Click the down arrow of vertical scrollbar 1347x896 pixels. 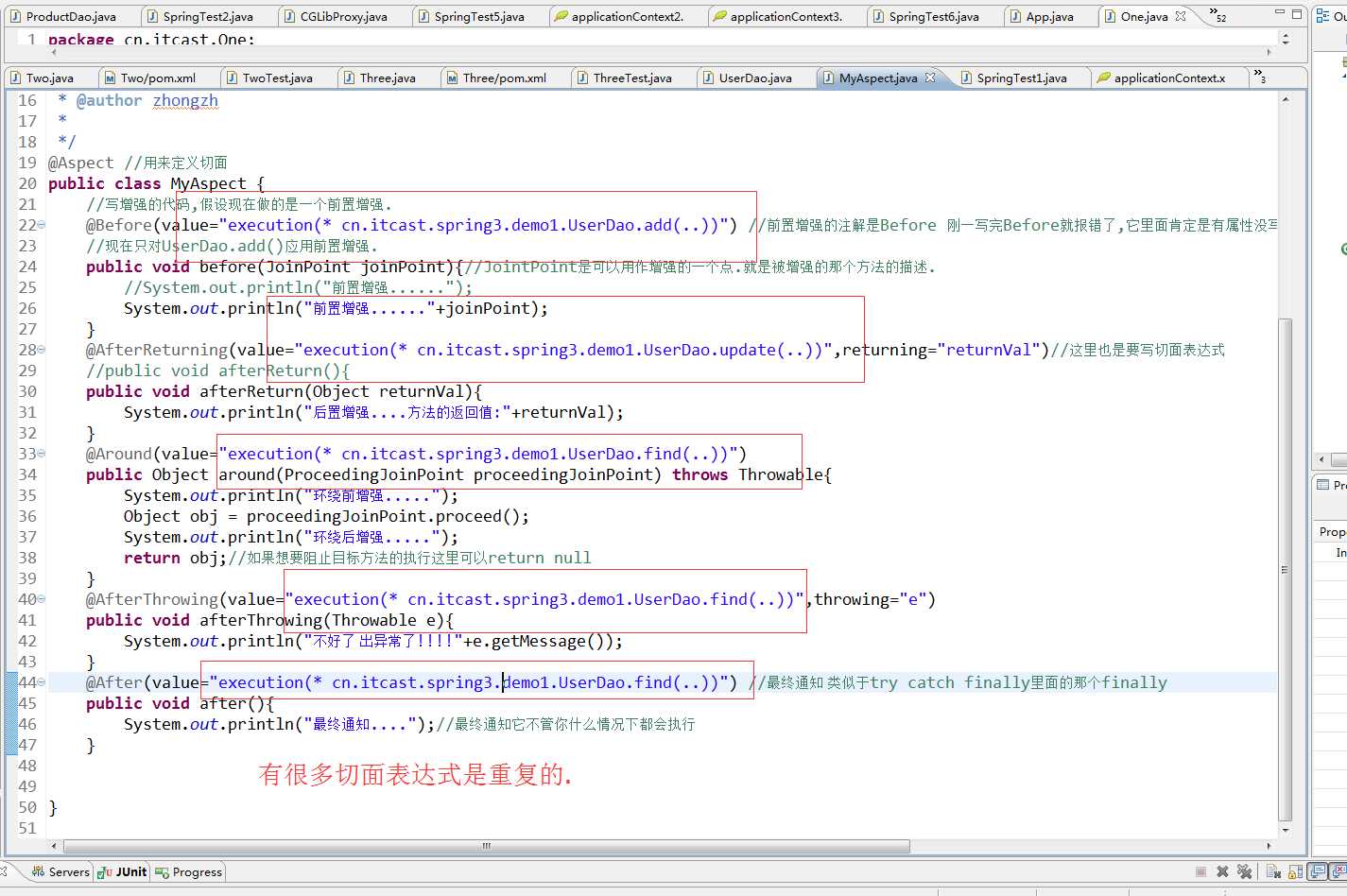coord(1285,830)
